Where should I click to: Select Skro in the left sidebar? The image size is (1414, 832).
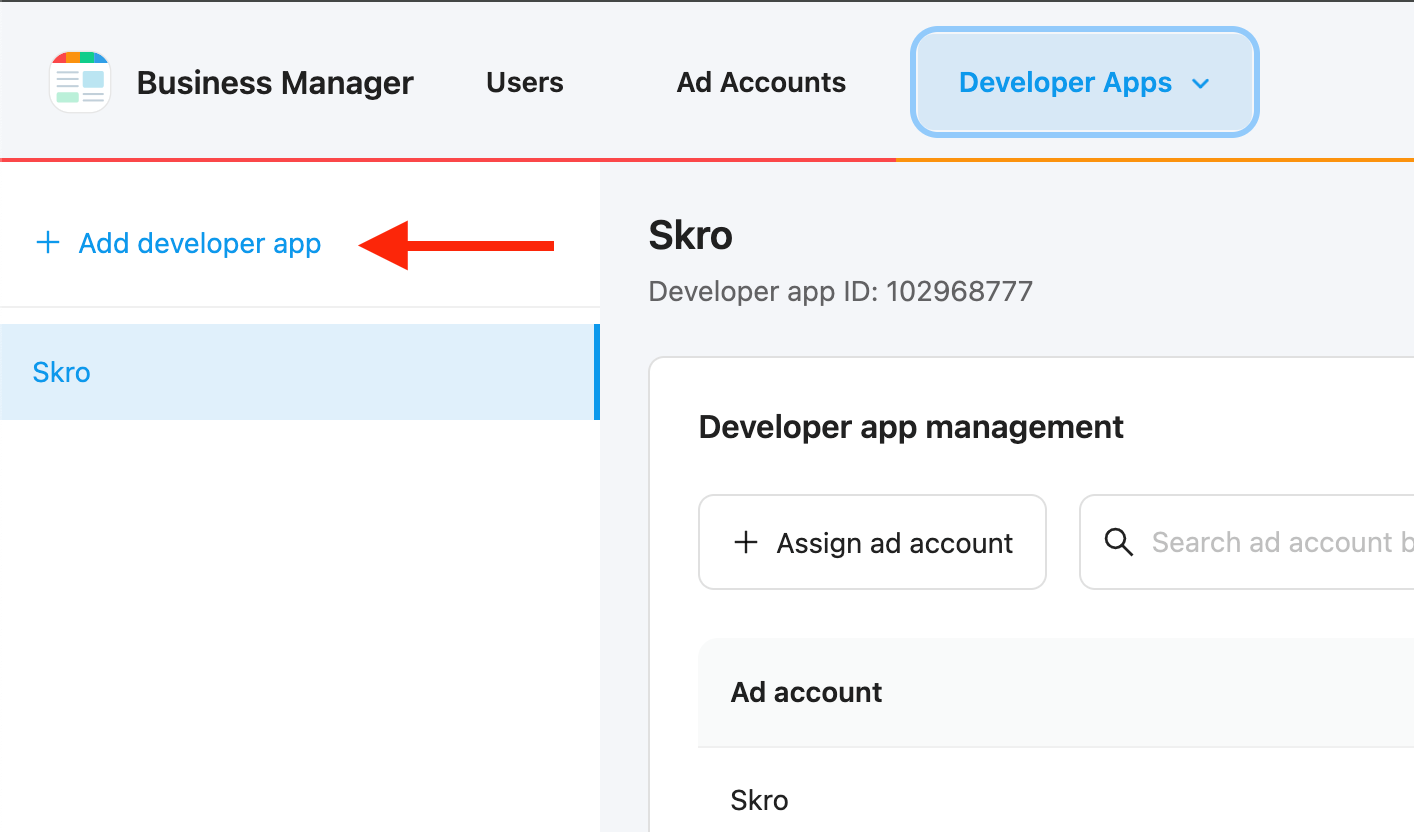click(299, 372)
